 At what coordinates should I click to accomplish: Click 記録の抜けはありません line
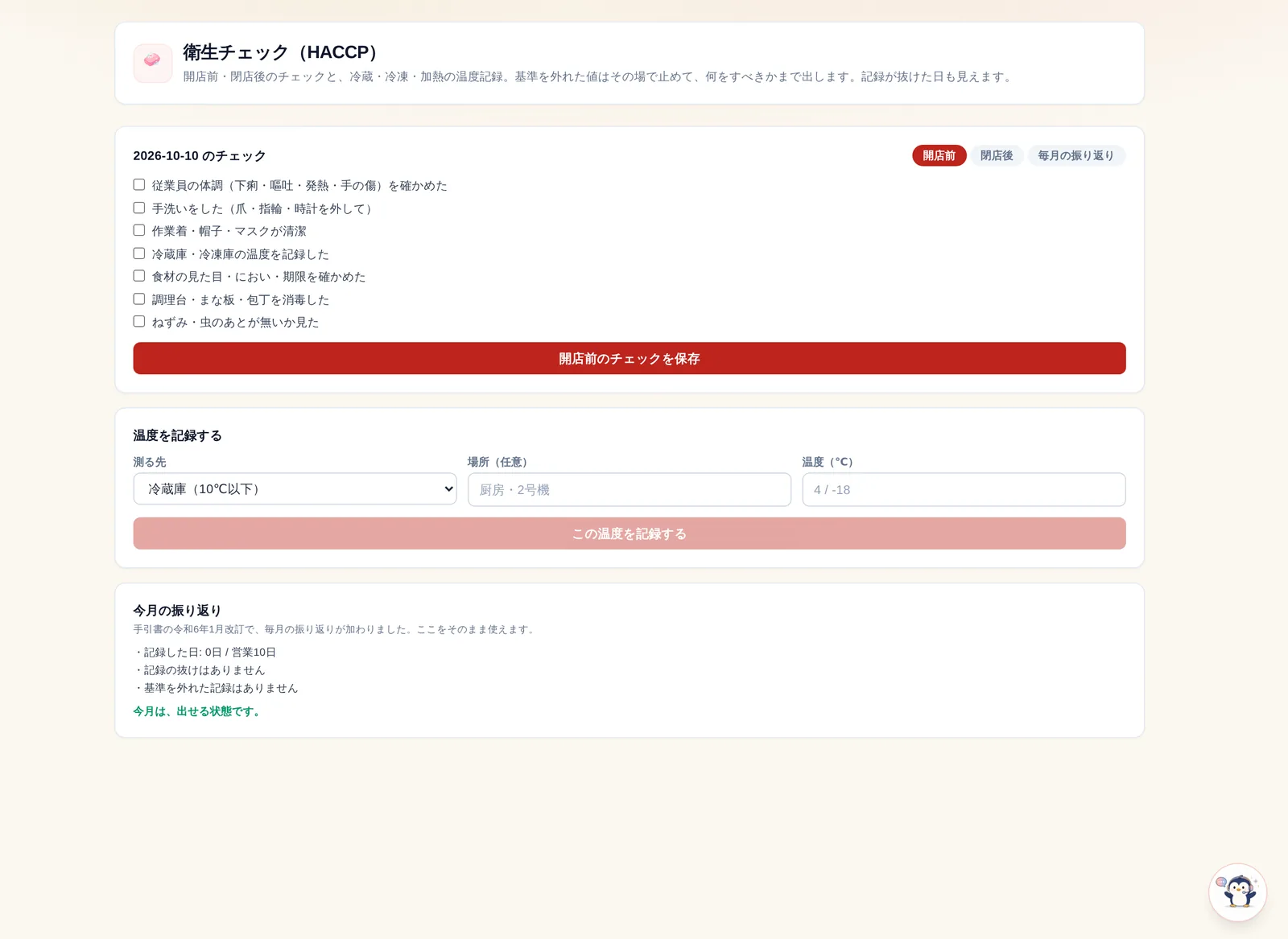[x=200, y=670]
